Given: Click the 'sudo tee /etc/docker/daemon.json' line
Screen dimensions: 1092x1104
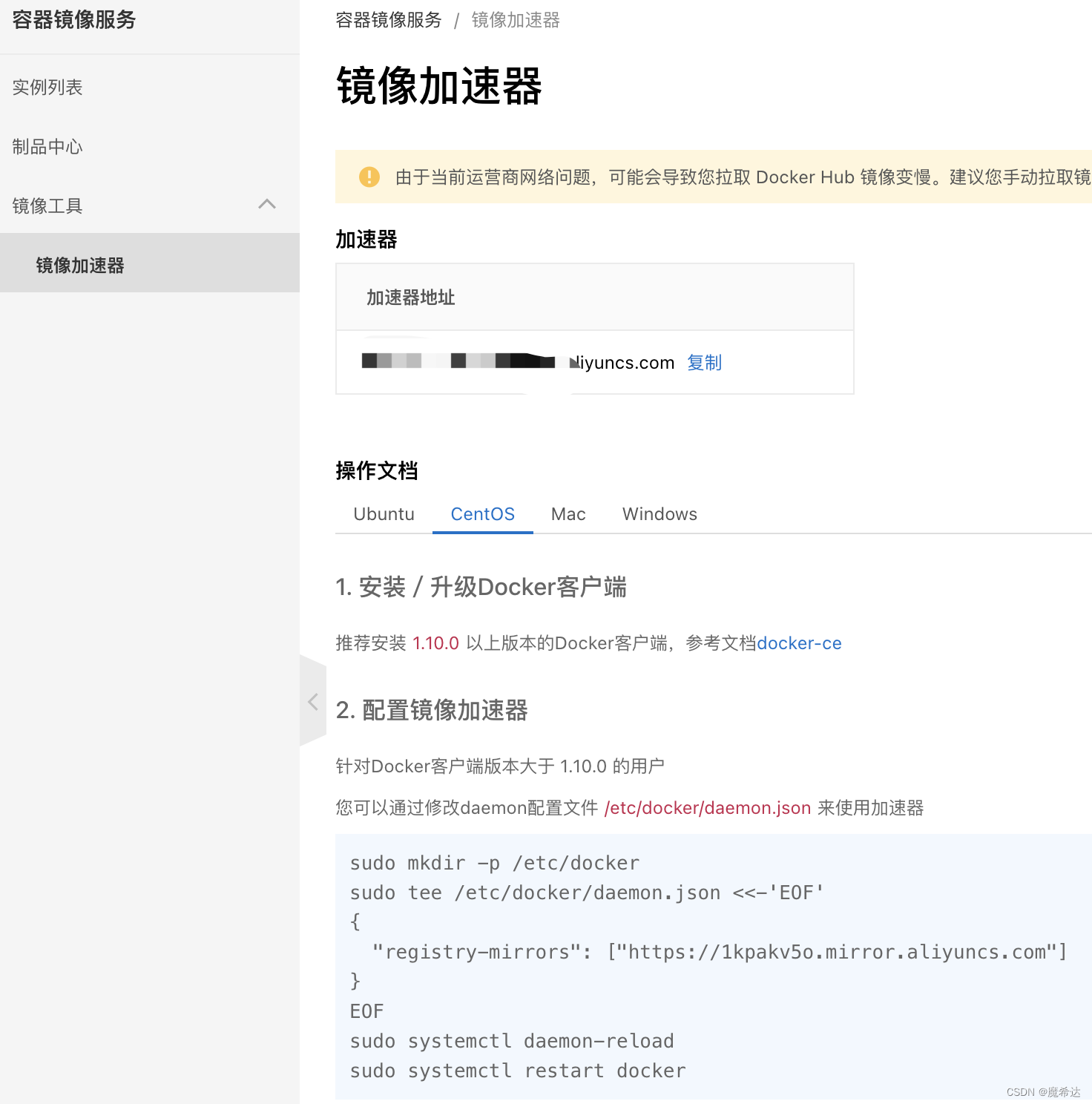Looking at the screenshot, I should point(587,893).
